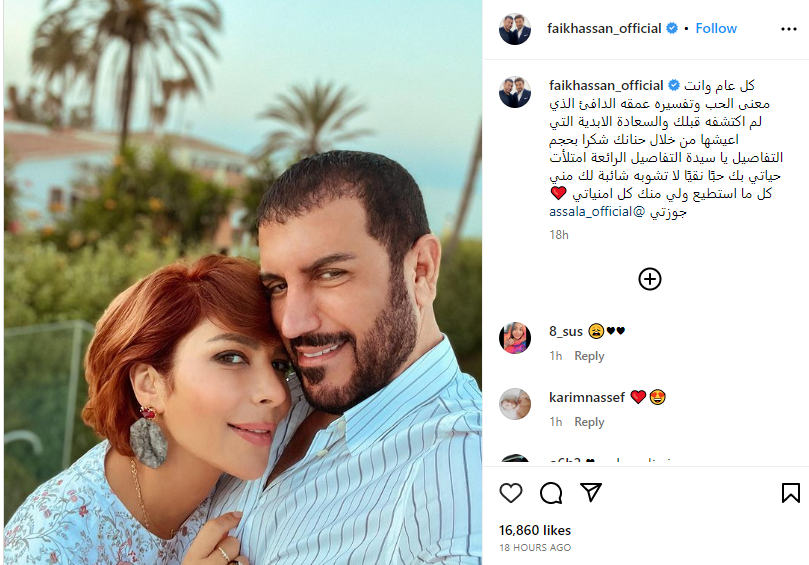Open karimnassef commenter avatar

(515, 404)
